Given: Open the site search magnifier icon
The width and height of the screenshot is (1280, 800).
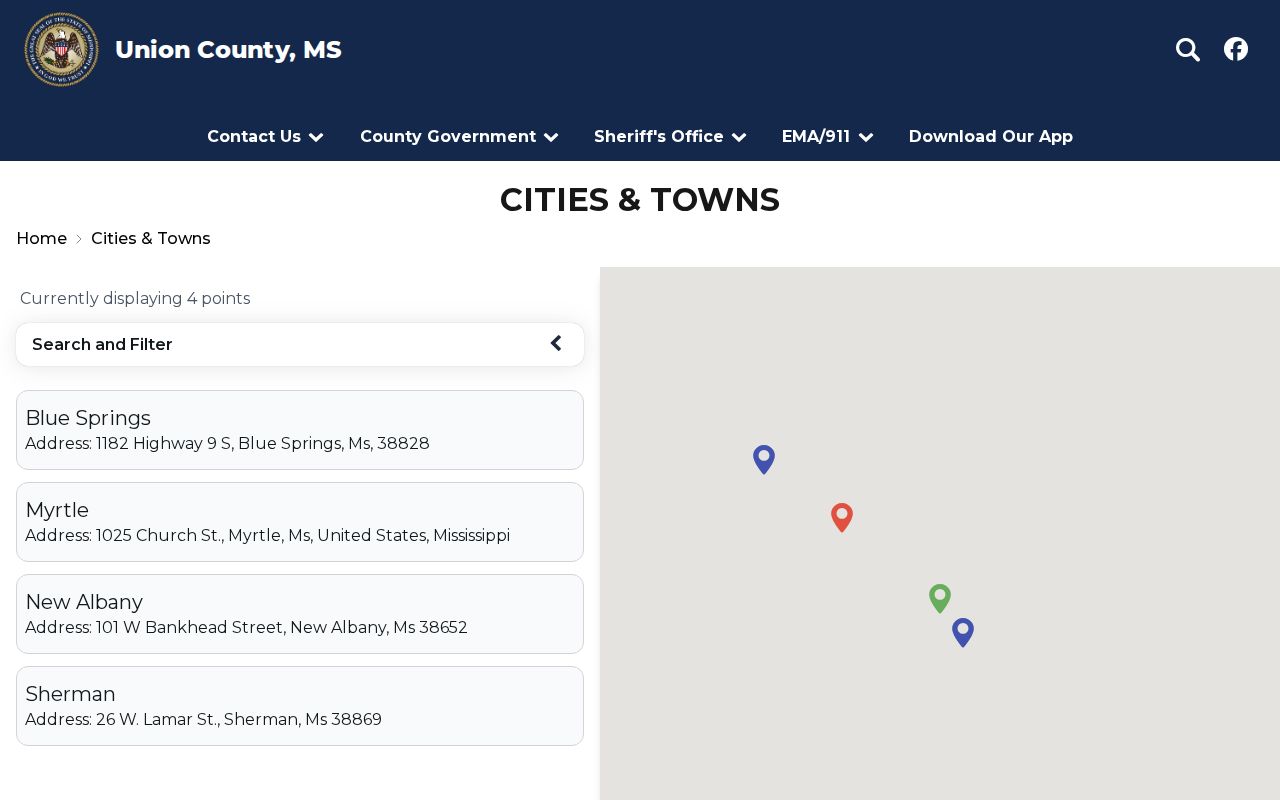Looking at the screenshot, I should point(1187,49).
